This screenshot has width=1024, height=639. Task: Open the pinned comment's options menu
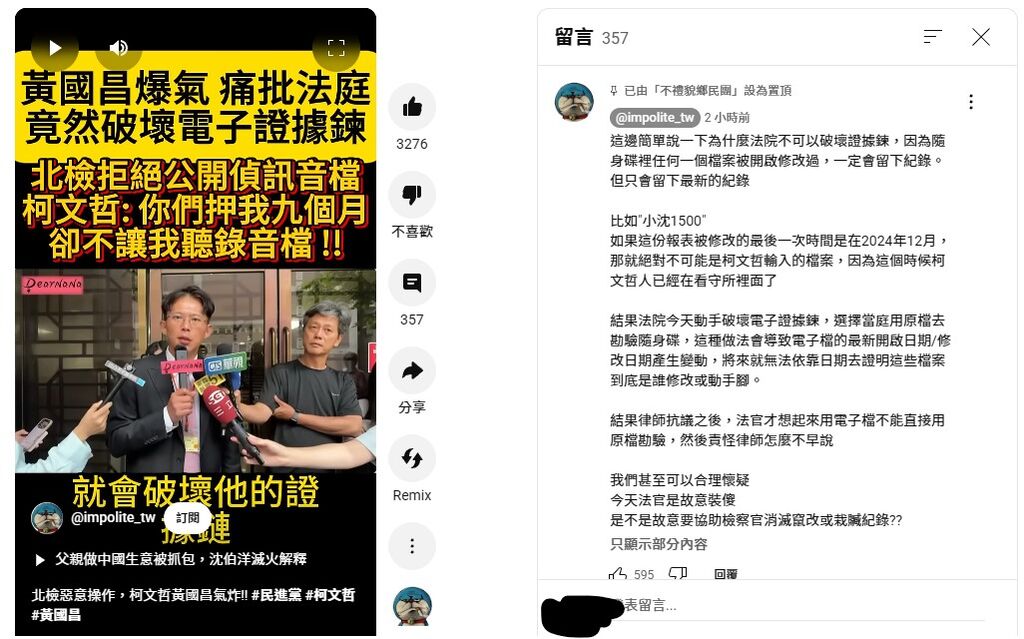971,102
